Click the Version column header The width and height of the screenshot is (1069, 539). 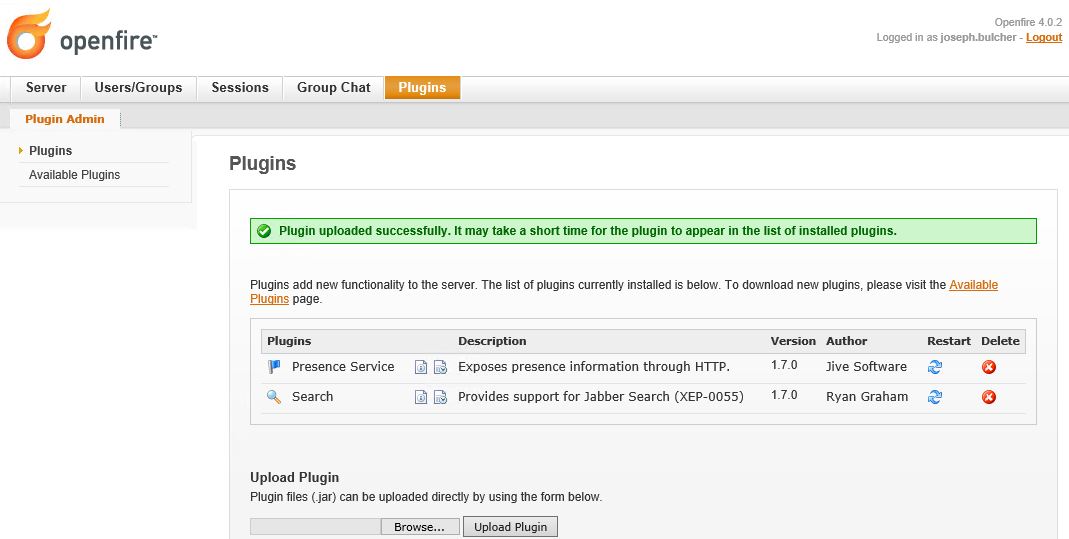tap(793, 341)
